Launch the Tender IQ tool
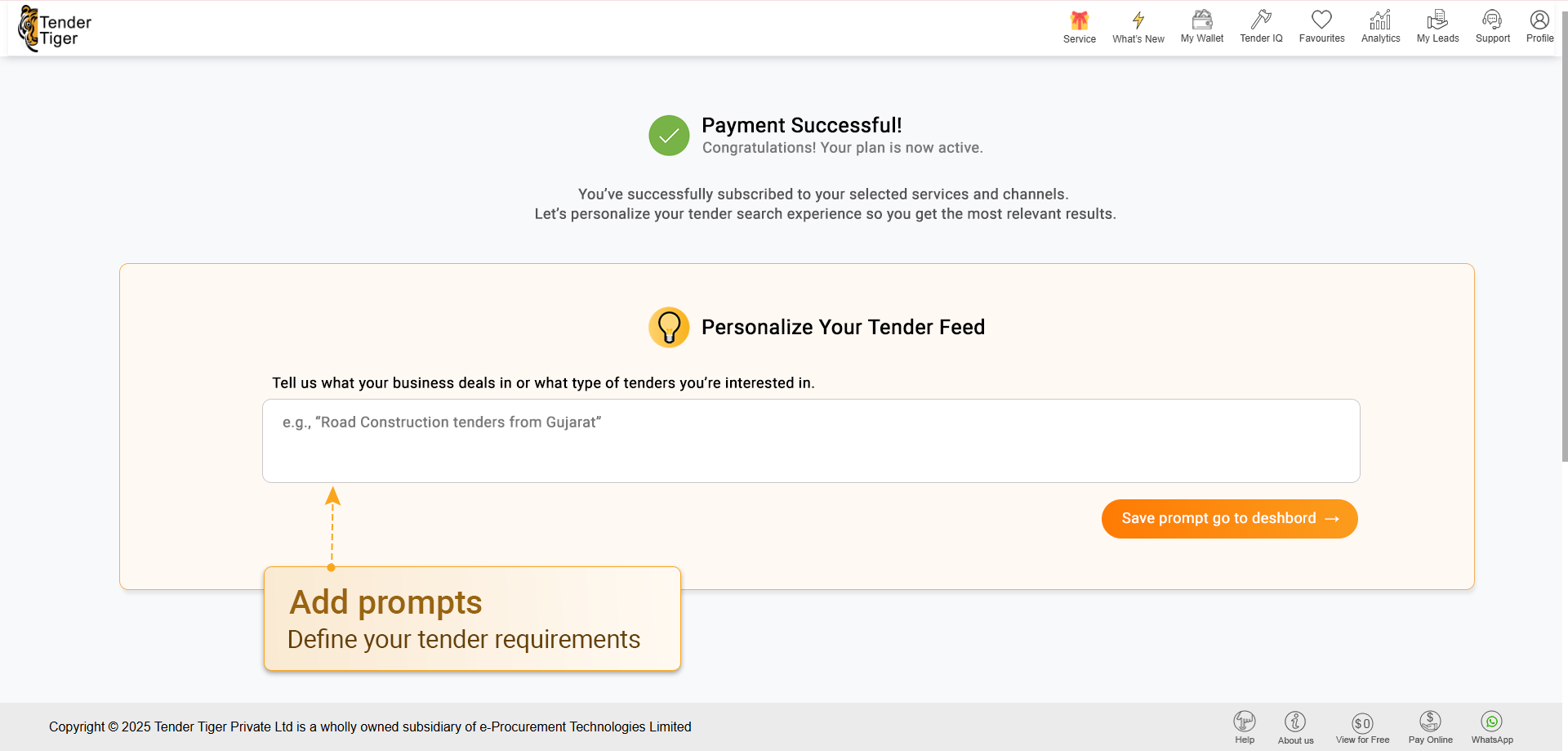The width and height of the screenshot is (1568, 751). [1261, 20]
